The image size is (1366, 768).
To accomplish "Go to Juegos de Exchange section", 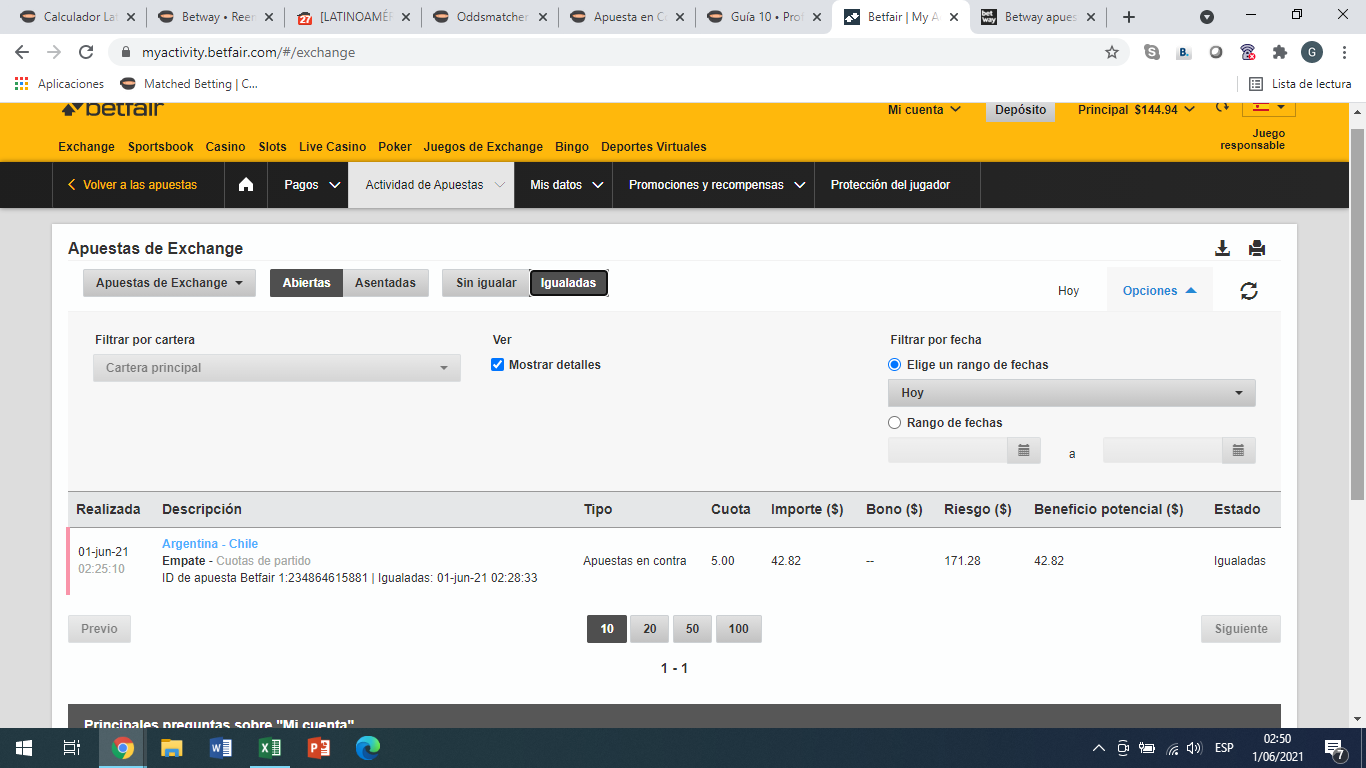I will click(x=483, y=147).
